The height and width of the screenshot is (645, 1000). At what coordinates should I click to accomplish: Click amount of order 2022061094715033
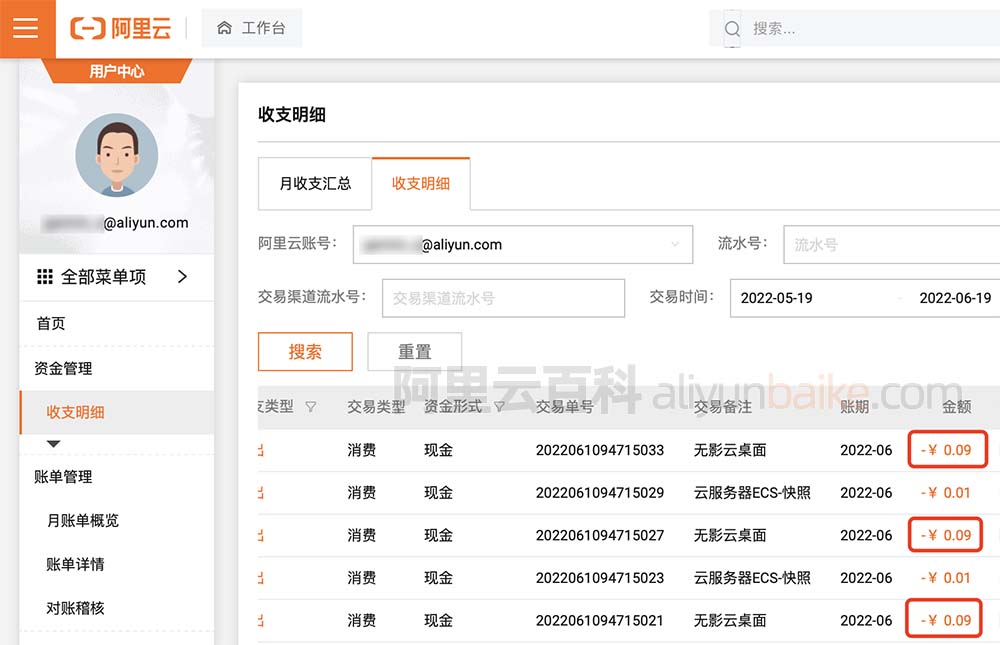[x=946, y=450]
